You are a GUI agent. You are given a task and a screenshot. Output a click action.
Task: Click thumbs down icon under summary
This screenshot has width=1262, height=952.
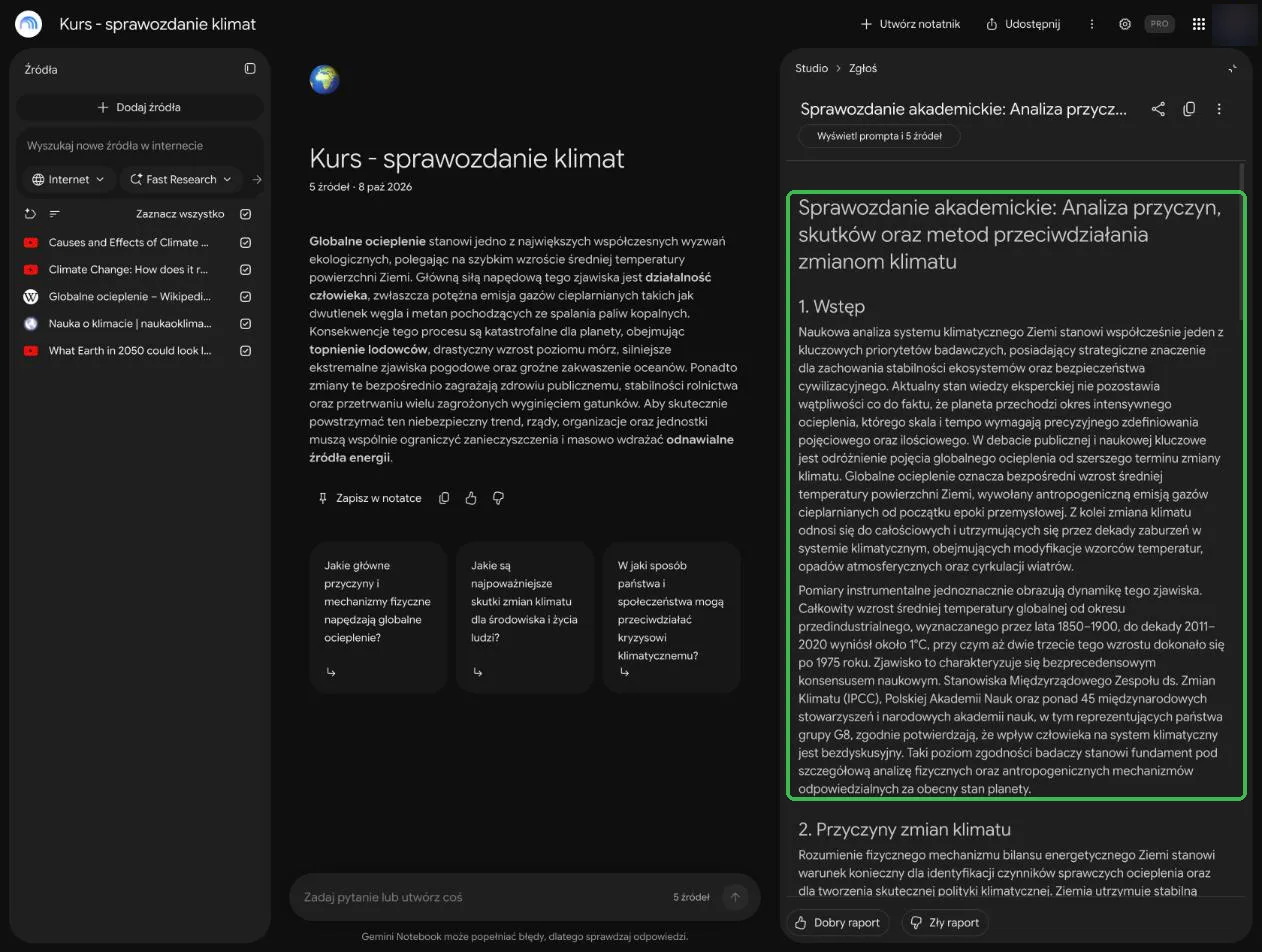(x=498, y=498)
